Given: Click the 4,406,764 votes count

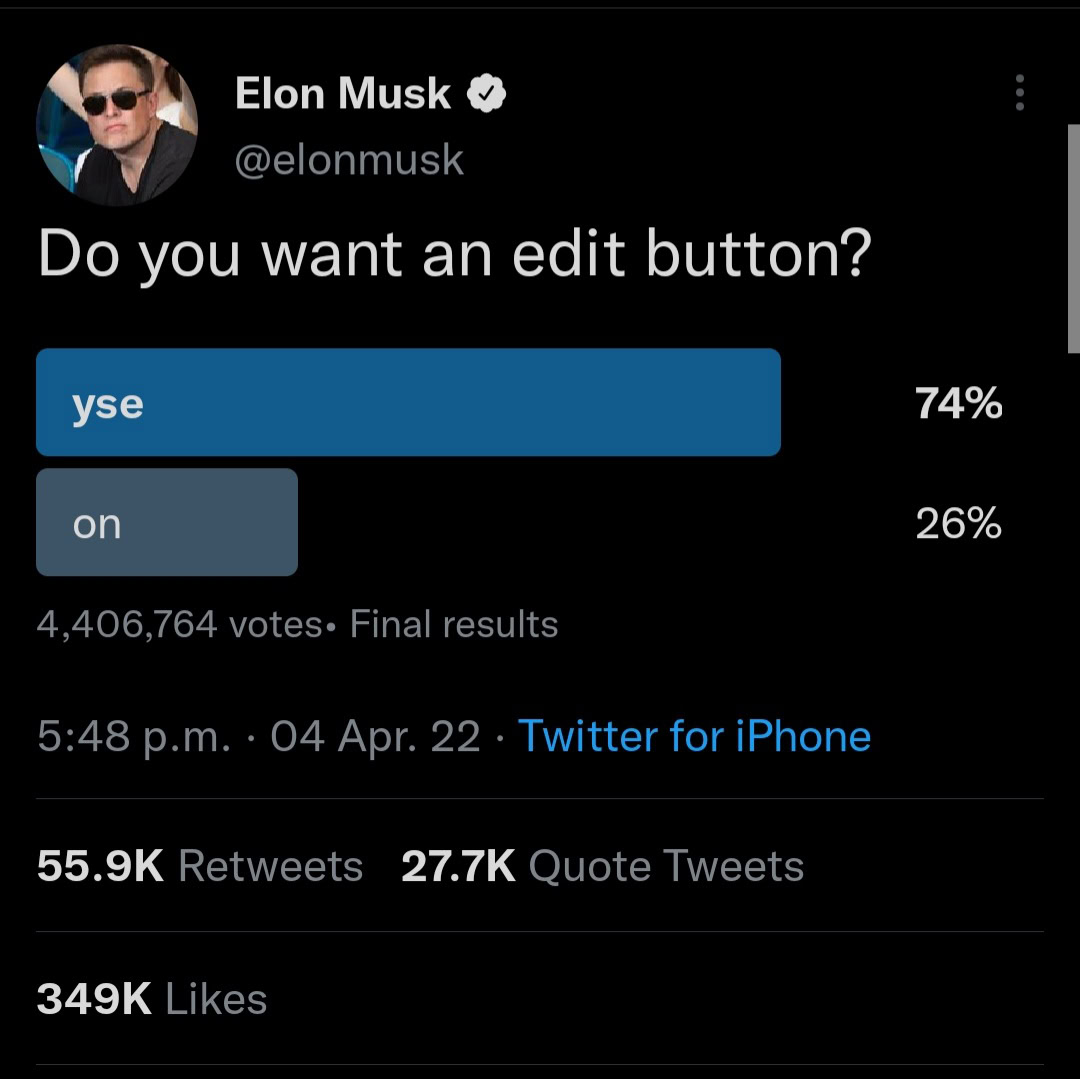Looking at the screenshot, I should click(178, 624).
